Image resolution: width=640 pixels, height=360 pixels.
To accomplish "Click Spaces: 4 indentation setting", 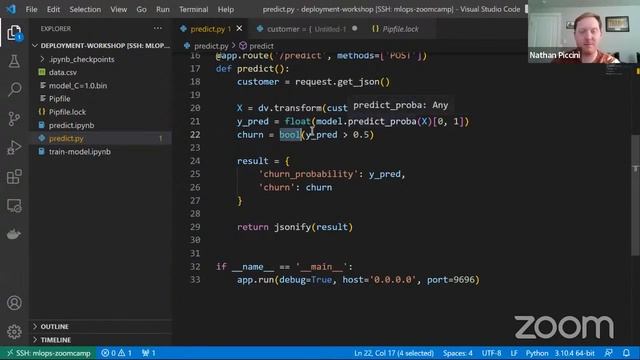I will tap(458, 353).
